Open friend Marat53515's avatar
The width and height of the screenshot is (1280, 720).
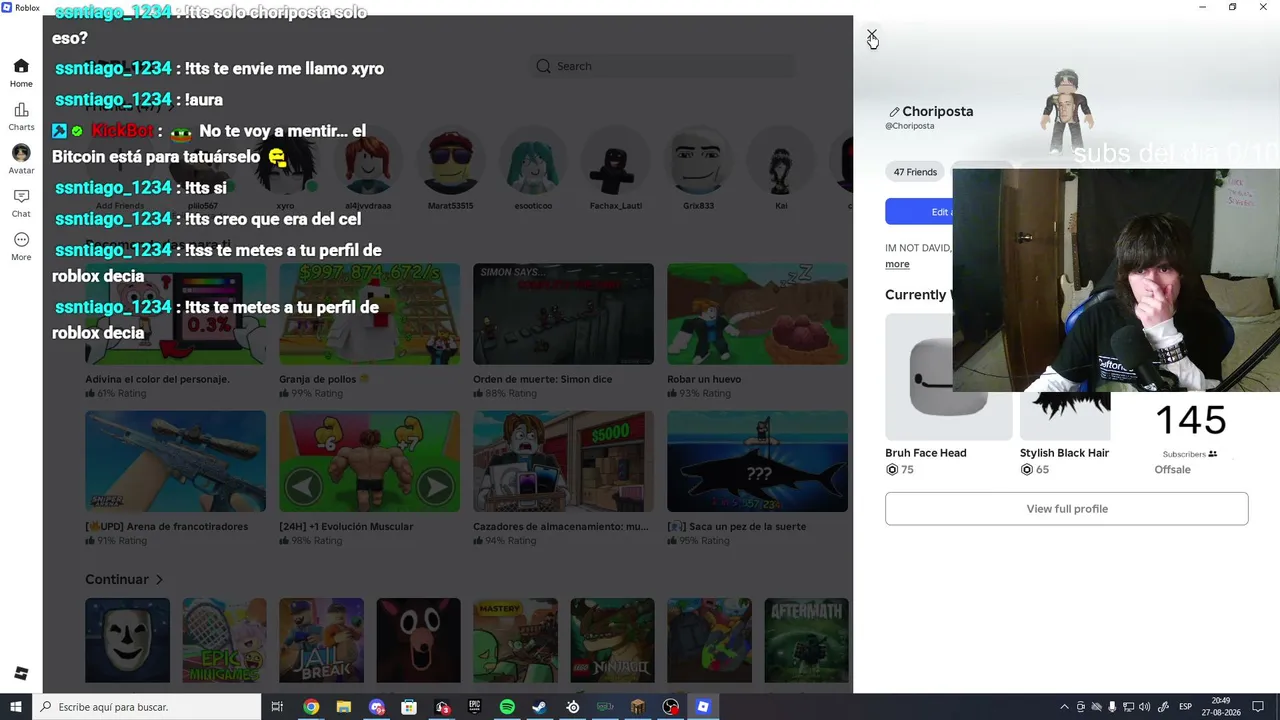(x=450, y=162)
